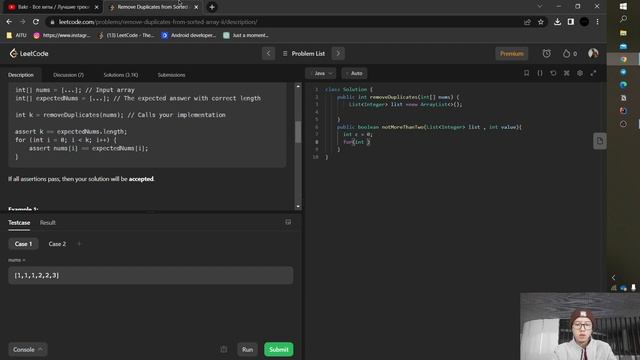Show hidden tray icons chevron

click(x=613, y=278)
